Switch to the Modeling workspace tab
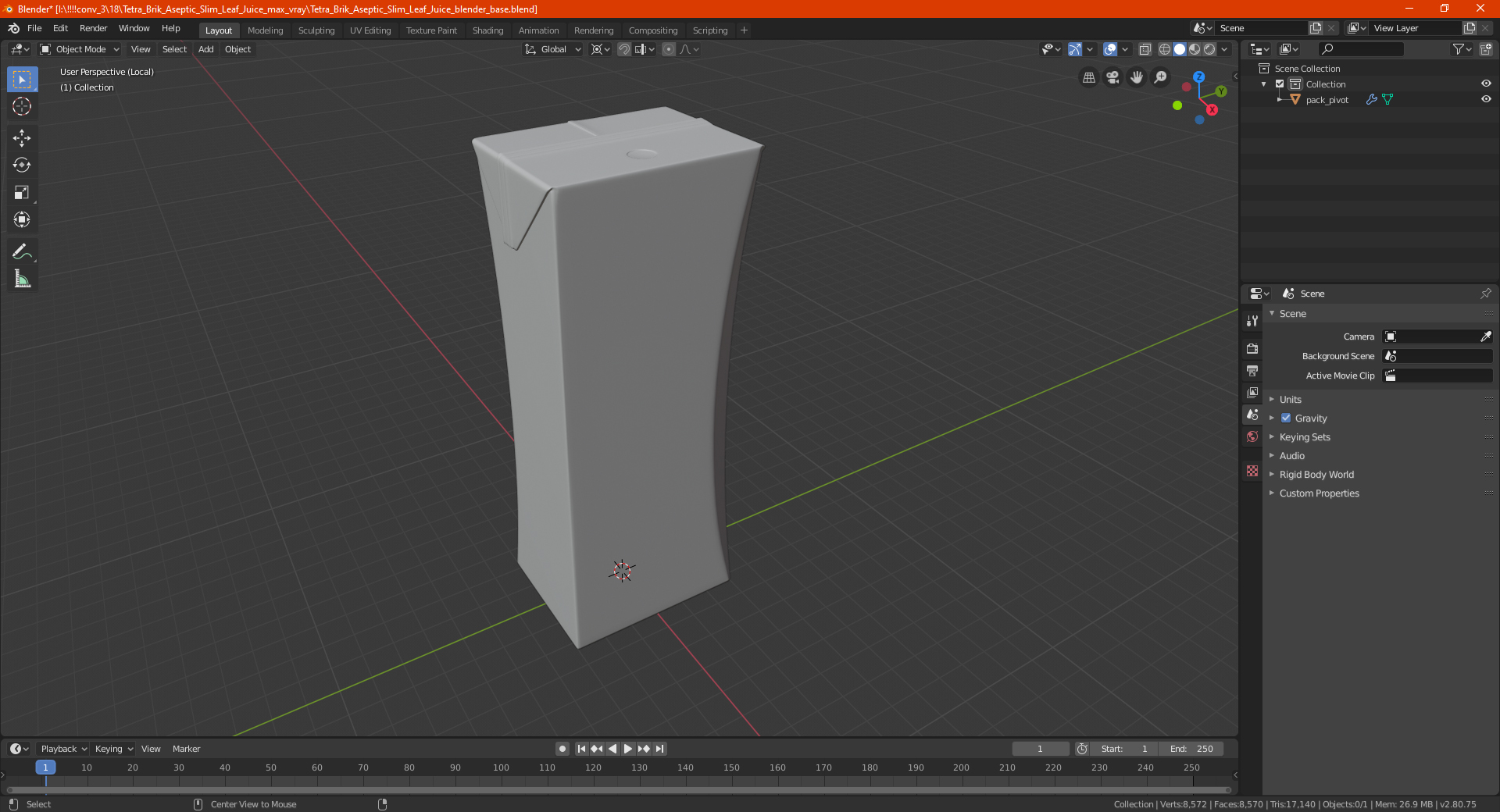This screenshot has height=812, width=1500. point(265,30)
